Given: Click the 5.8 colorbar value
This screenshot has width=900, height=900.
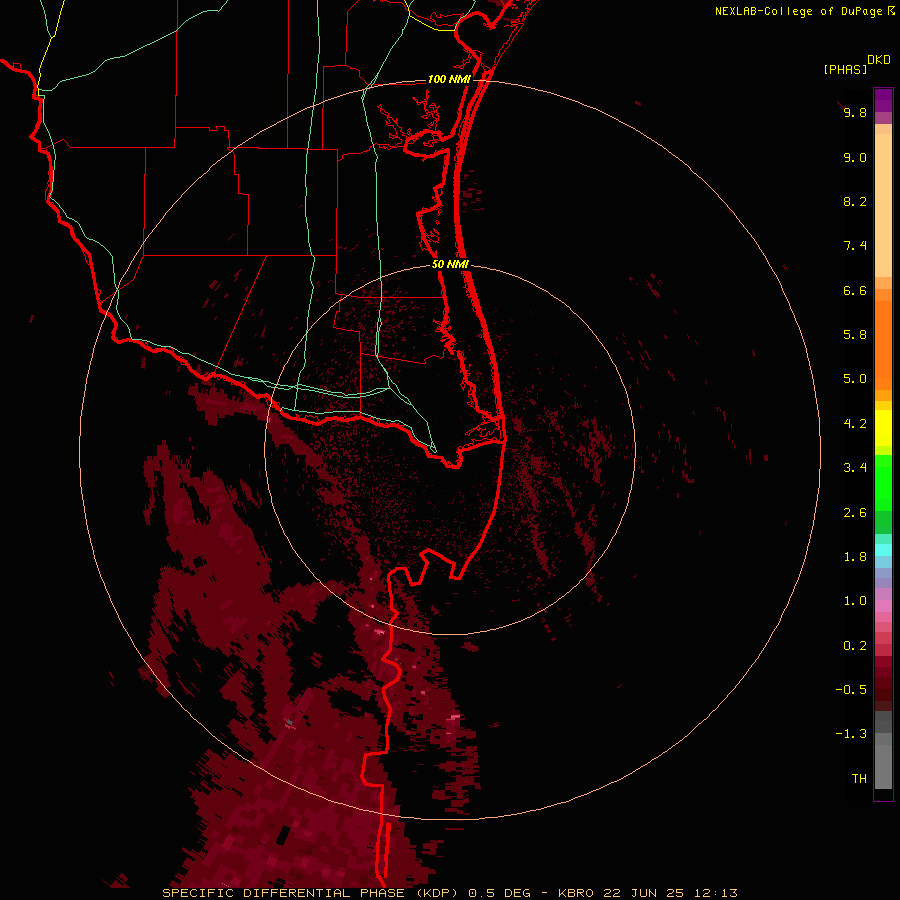Looking at the screenshot, I should (x=855, y=335).
